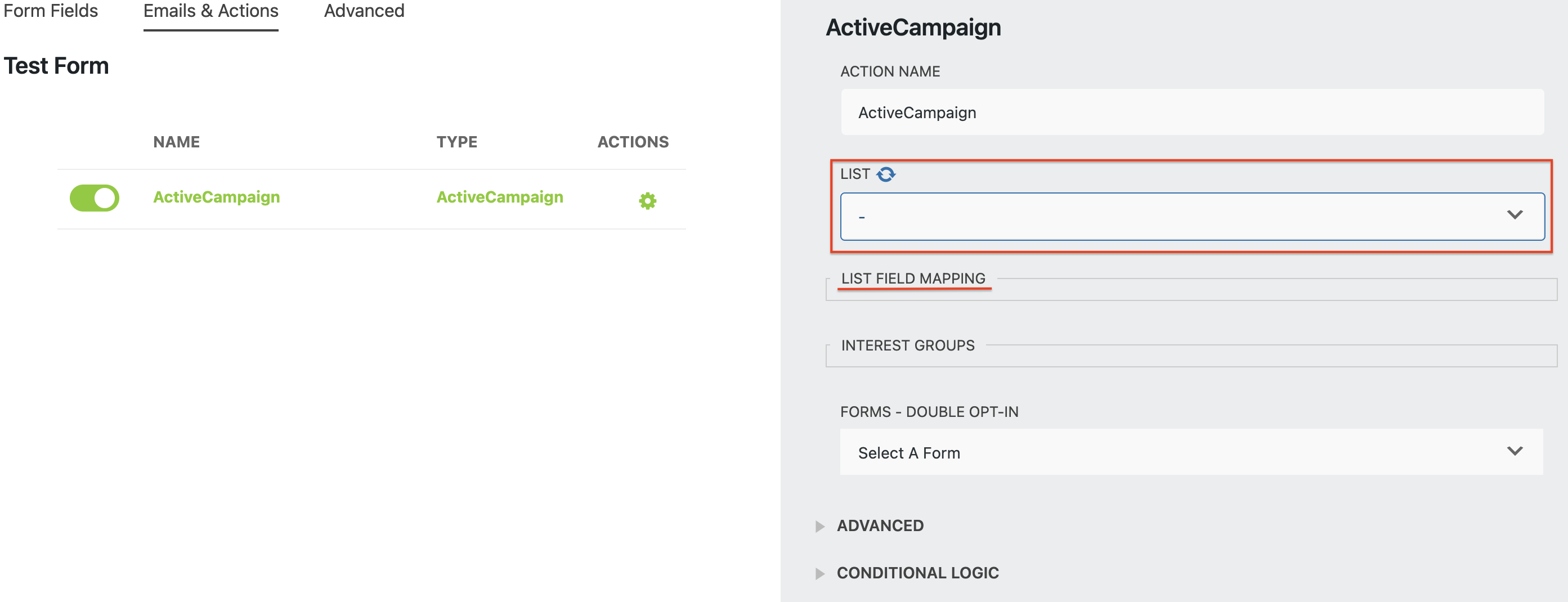Switch to the Form Fields tab
1568x602 pixels.
pyautogui.click(x=50, y=11)
